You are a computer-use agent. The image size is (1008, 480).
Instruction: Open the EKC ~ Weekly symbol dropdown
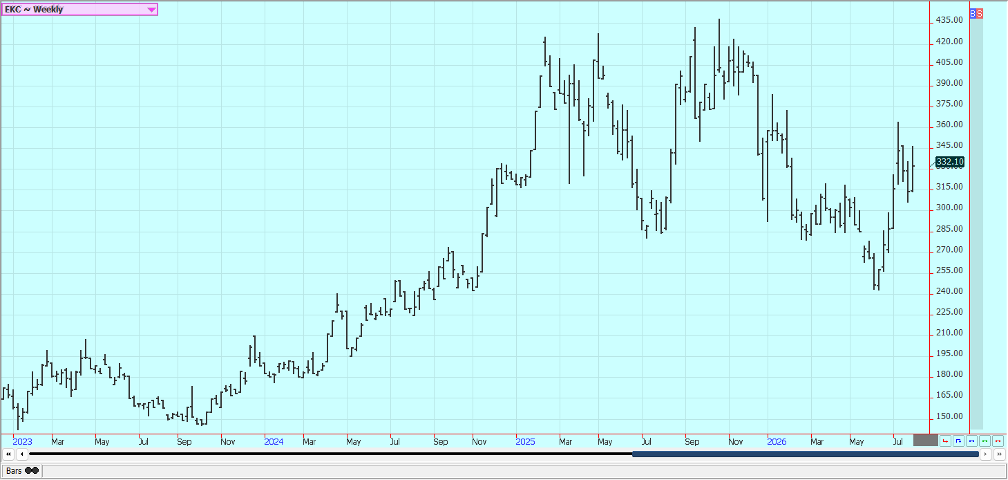[x=79, y=10]
